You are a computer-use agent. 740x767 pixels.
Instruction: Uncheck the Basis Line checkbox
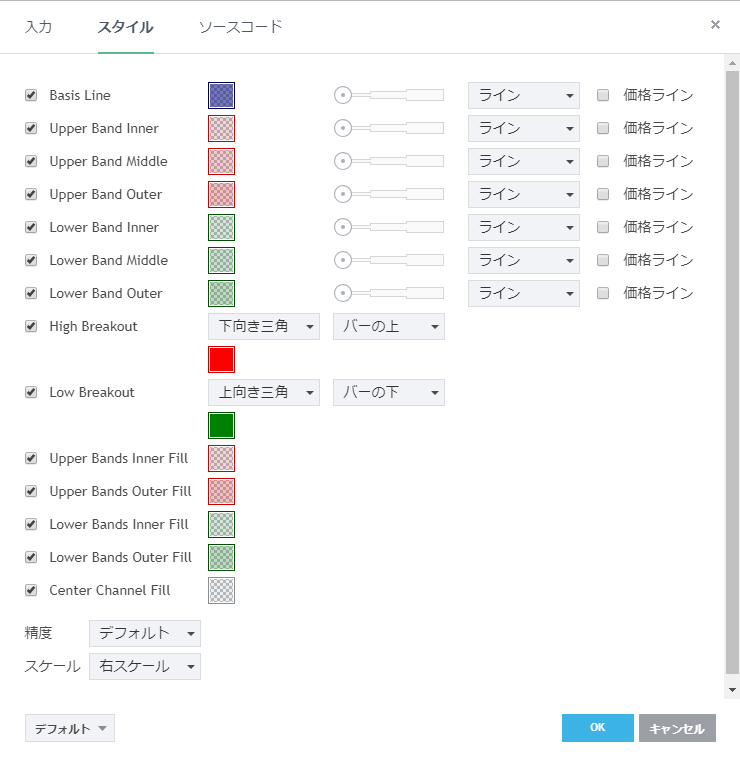click(x=31, y=96)
